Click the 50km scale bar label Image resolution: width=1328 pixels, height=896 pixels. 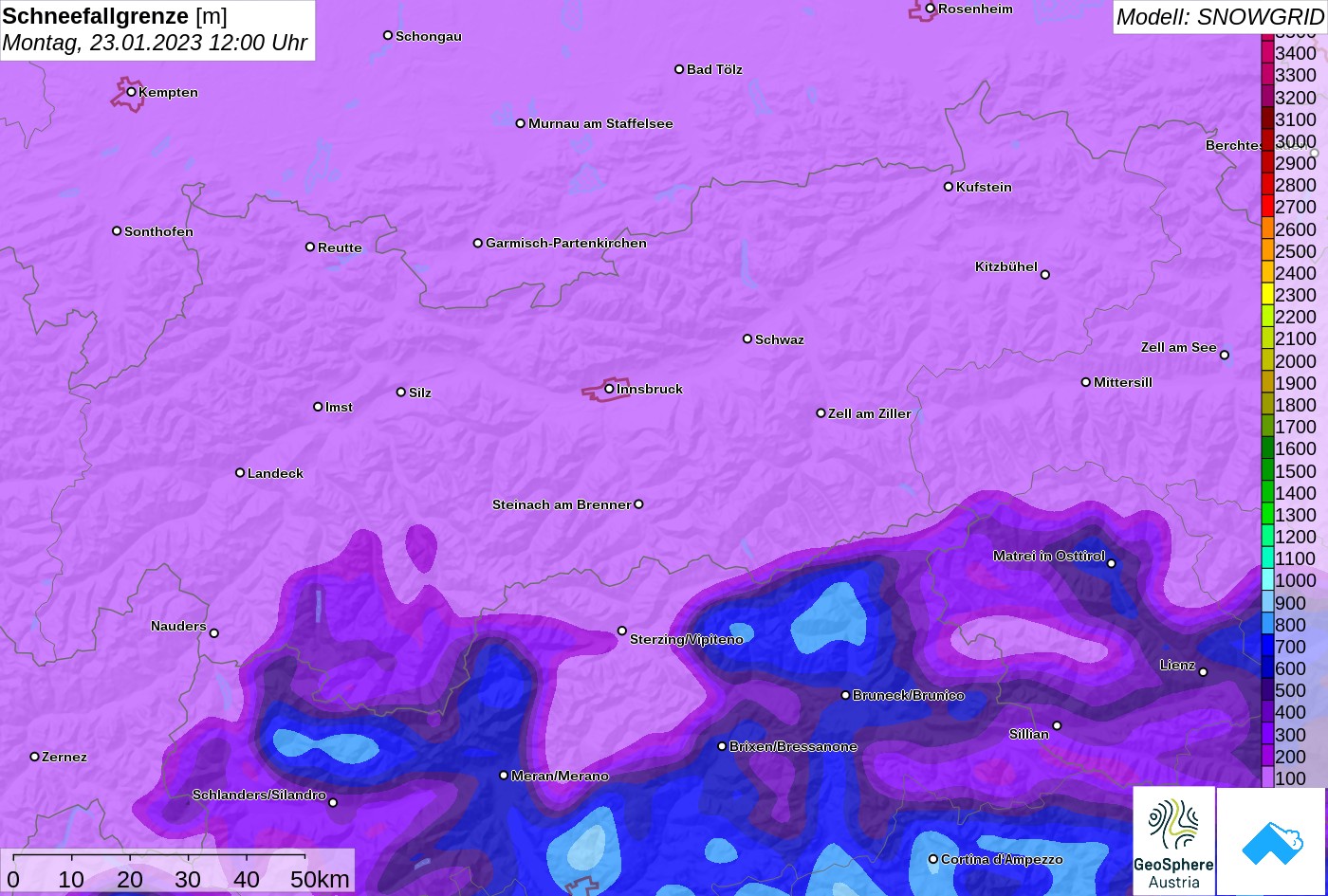tap(320, 879)
